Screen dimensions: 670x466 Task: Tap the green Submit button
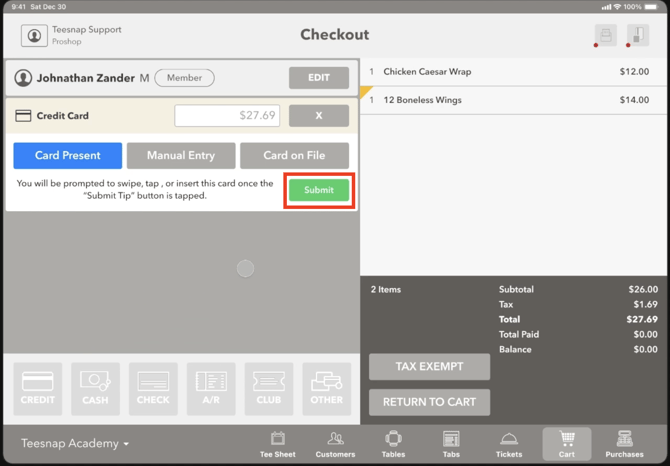tap(319, 190)
